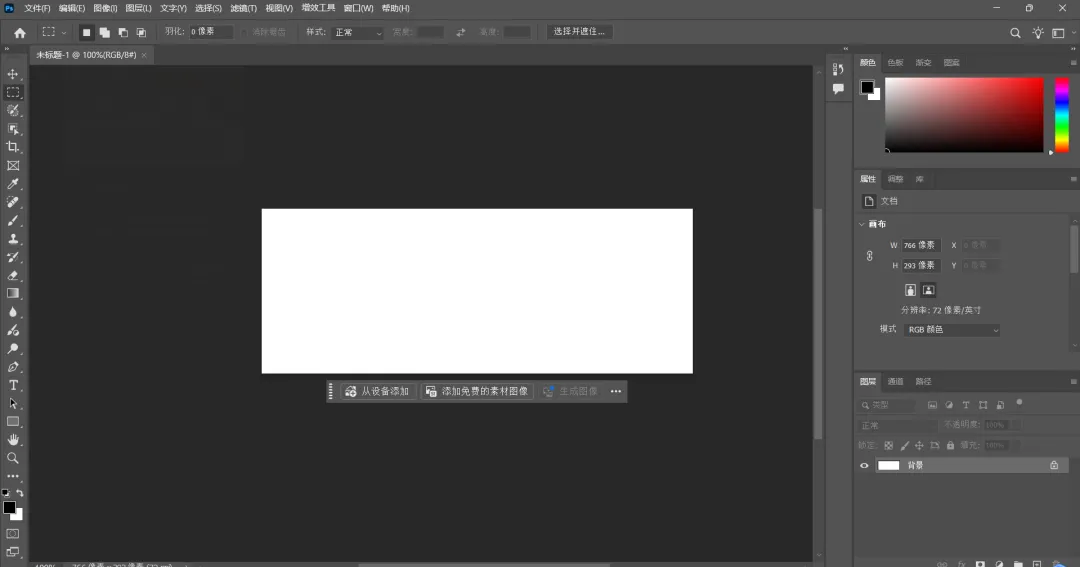Click the 添加免费的素材图像 button
This screenshot has height=567, width=1080.
(477, 391)
